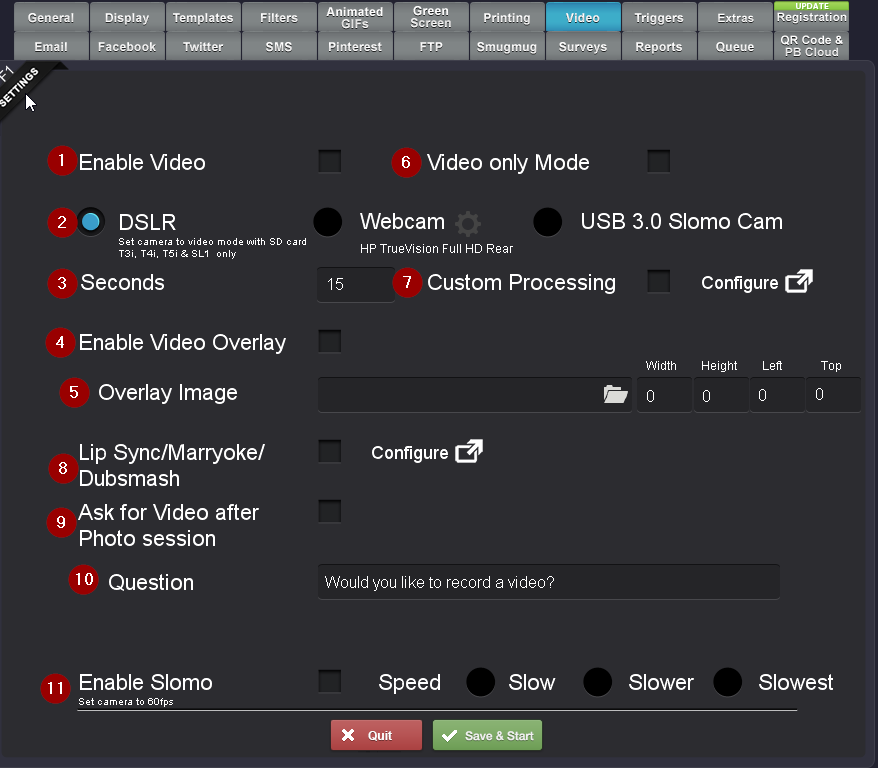Click the Save & Start button

pos(487,734)
